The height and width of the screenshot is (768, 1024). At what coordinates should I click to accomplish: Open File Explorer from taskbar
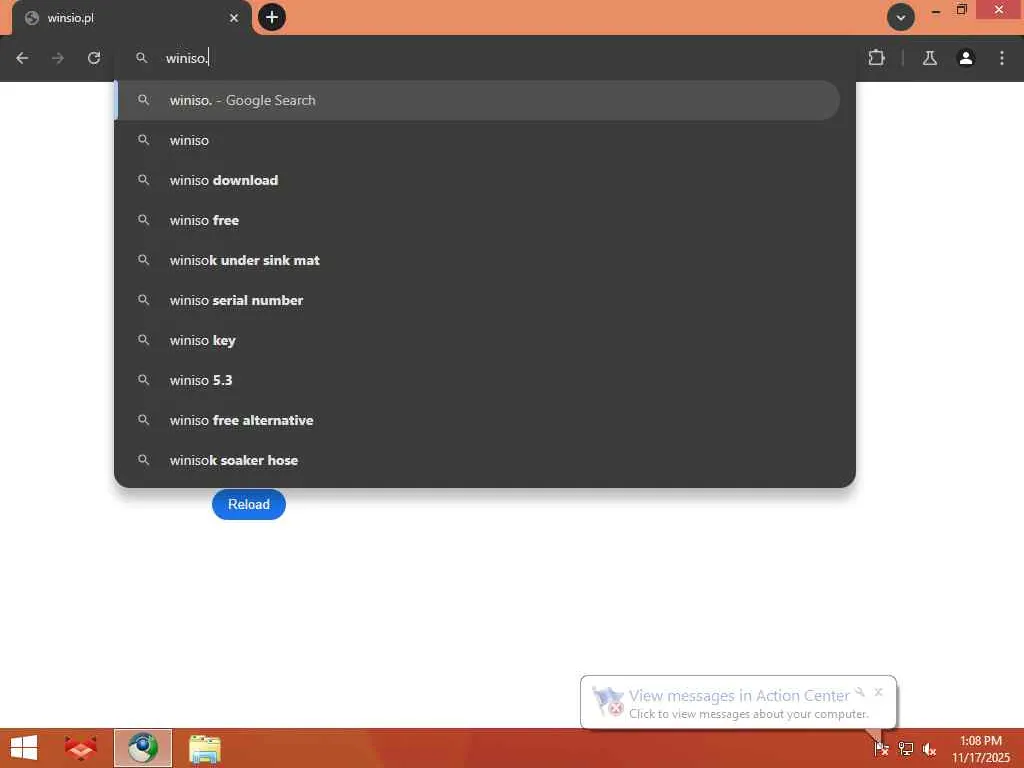click(204, 748)
